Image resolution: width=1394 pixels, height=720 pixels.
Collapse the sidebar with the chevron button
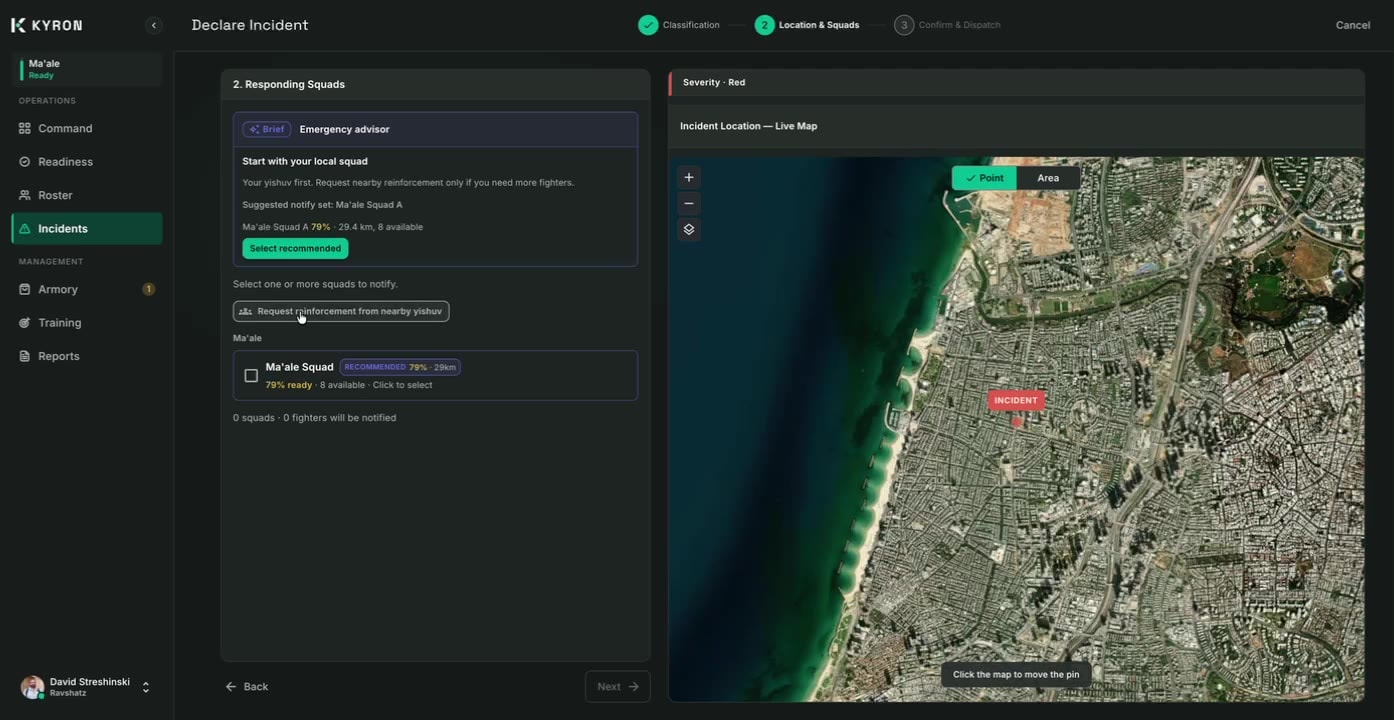[153, 25]
